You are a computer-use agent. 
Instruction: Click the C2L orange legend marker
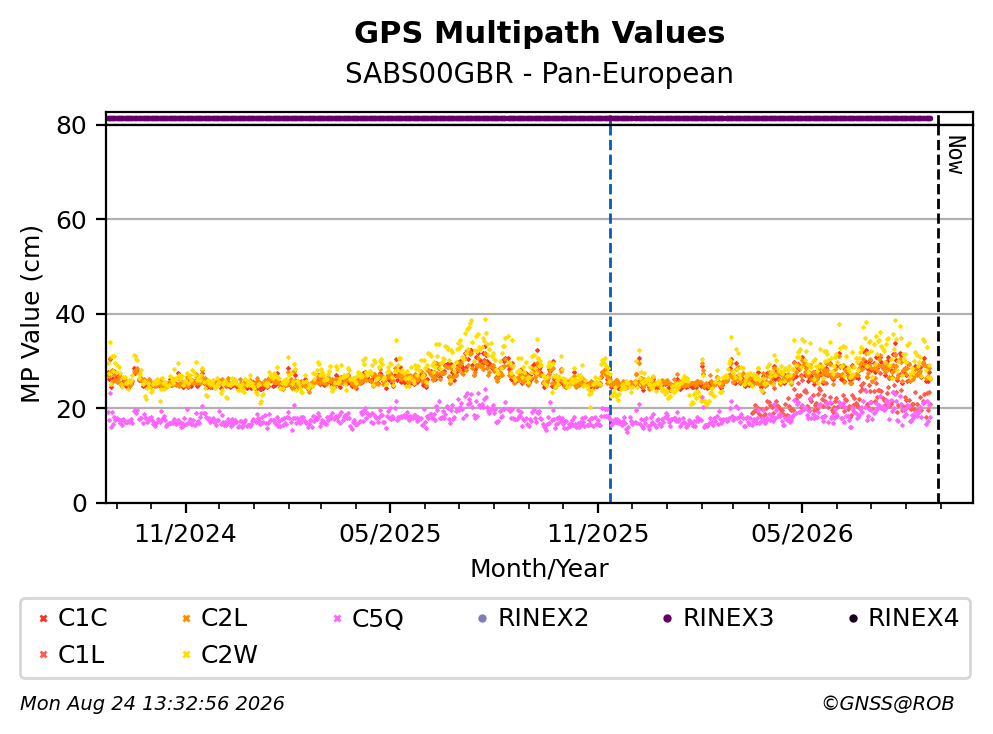[186, 618]
